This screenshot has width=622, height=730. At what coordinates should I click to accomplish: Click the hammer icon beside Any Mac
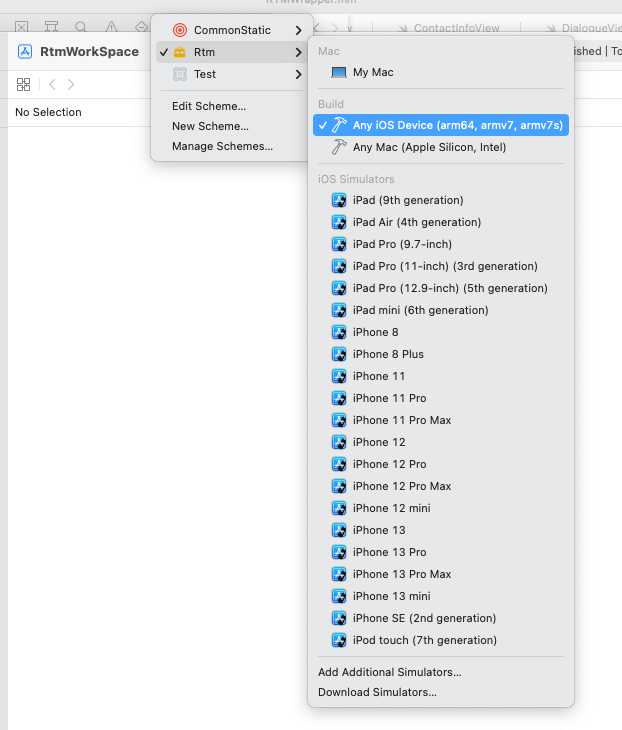[x=338, y=147]
